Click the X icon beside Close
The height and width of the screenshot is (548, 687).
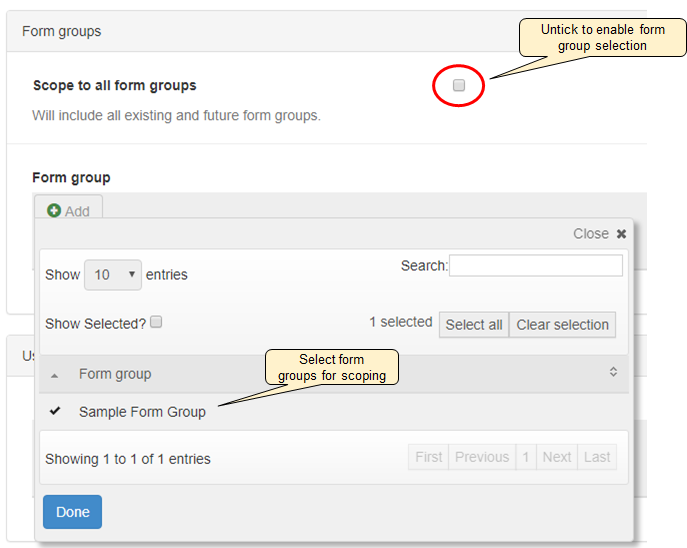click(x=621, y=234)
